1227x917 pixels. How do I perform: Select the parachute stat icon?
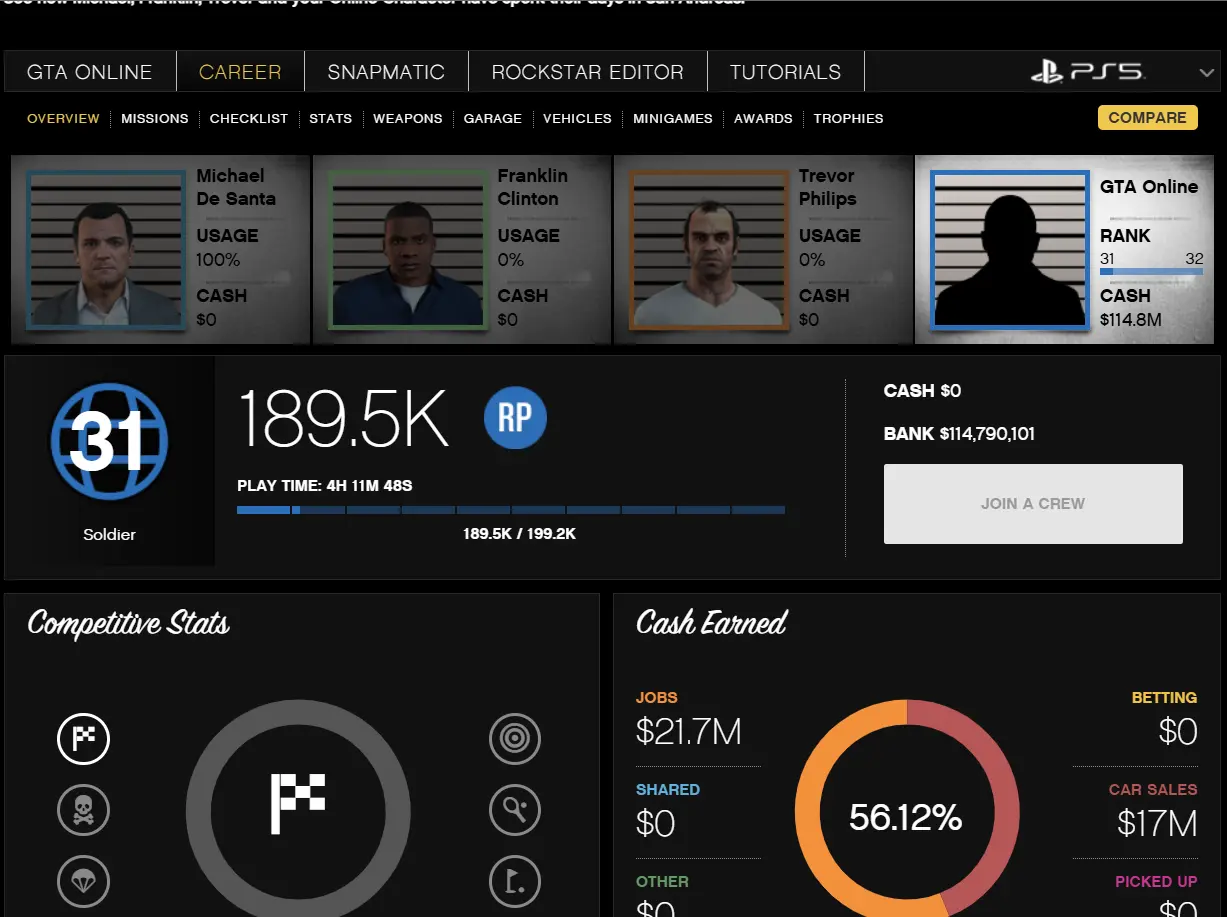point(84,880)
